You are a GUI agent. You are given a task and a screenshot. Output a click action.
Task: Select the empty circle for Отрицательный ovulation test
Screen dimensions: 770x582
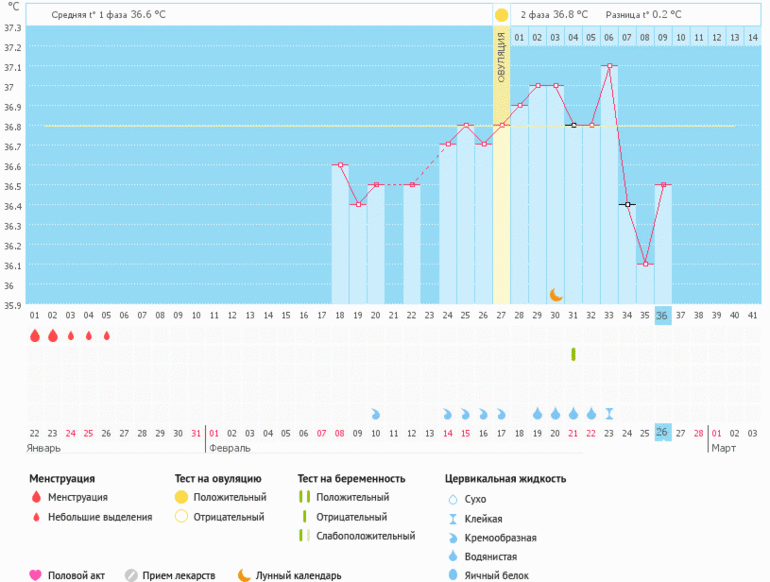point(181,517)
